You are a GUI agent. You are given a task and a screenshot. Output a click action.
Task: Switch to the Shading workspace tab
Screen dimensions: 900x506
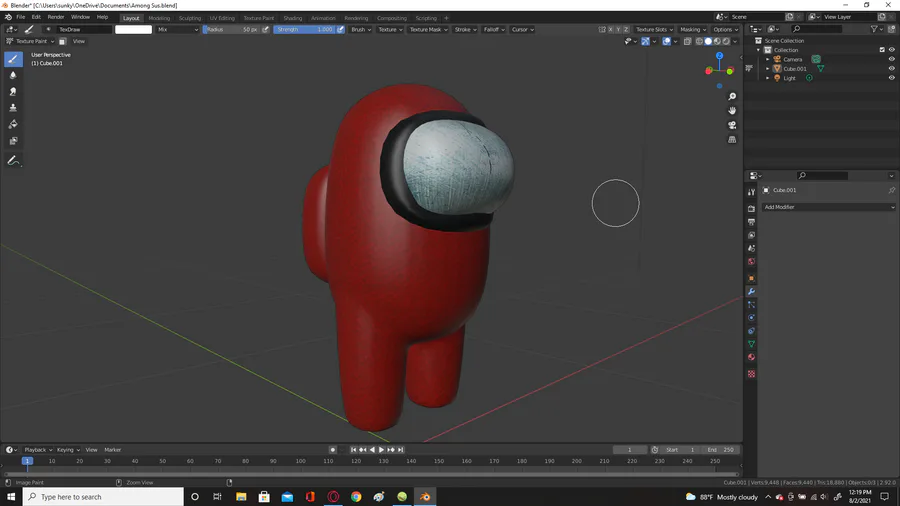pyautogui.click(x=293, y=18)
